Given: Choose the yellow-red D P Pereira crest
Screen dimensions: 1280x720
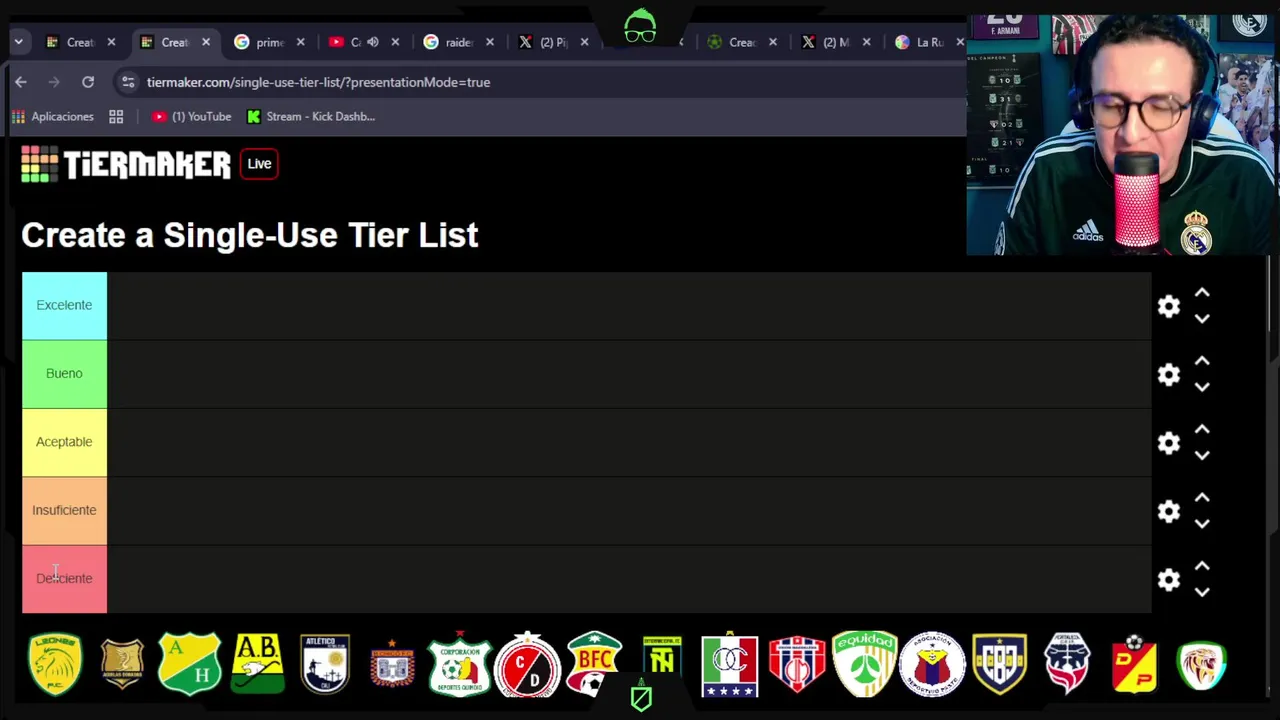Looking at the screenshot, I should (1135, 664).
